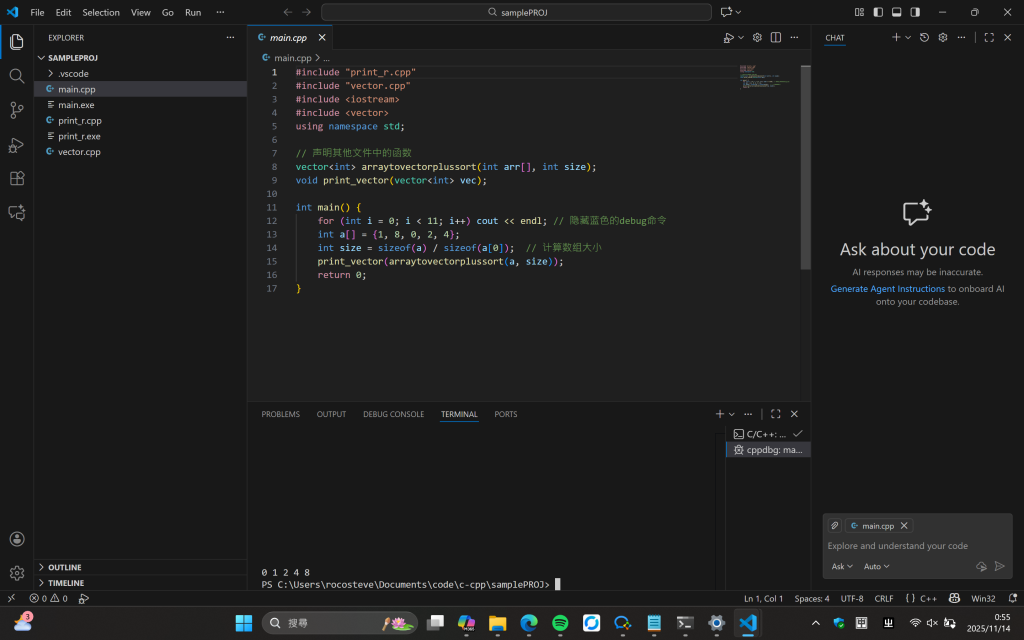1024x640 pixels.
Task: Open Search view in sidebar
Action: [x=16, y=75]
